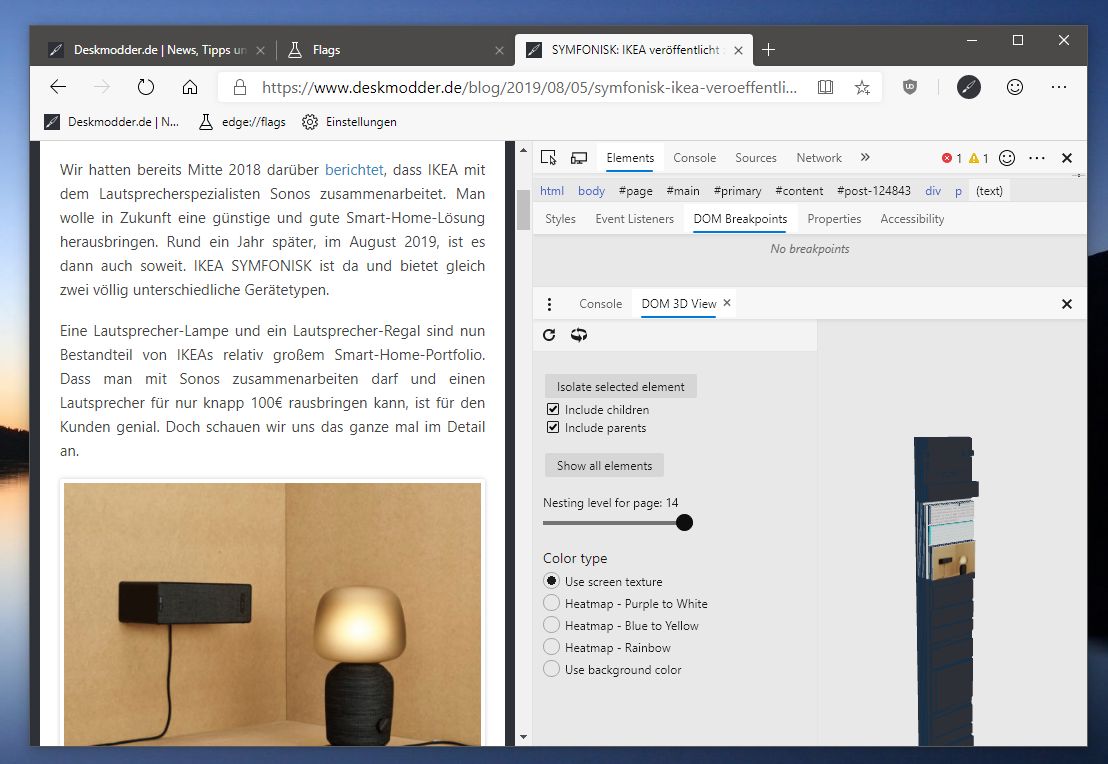Open the Sources tab
This screenshot has width=1108, height=764.
[x=755, y=158]
